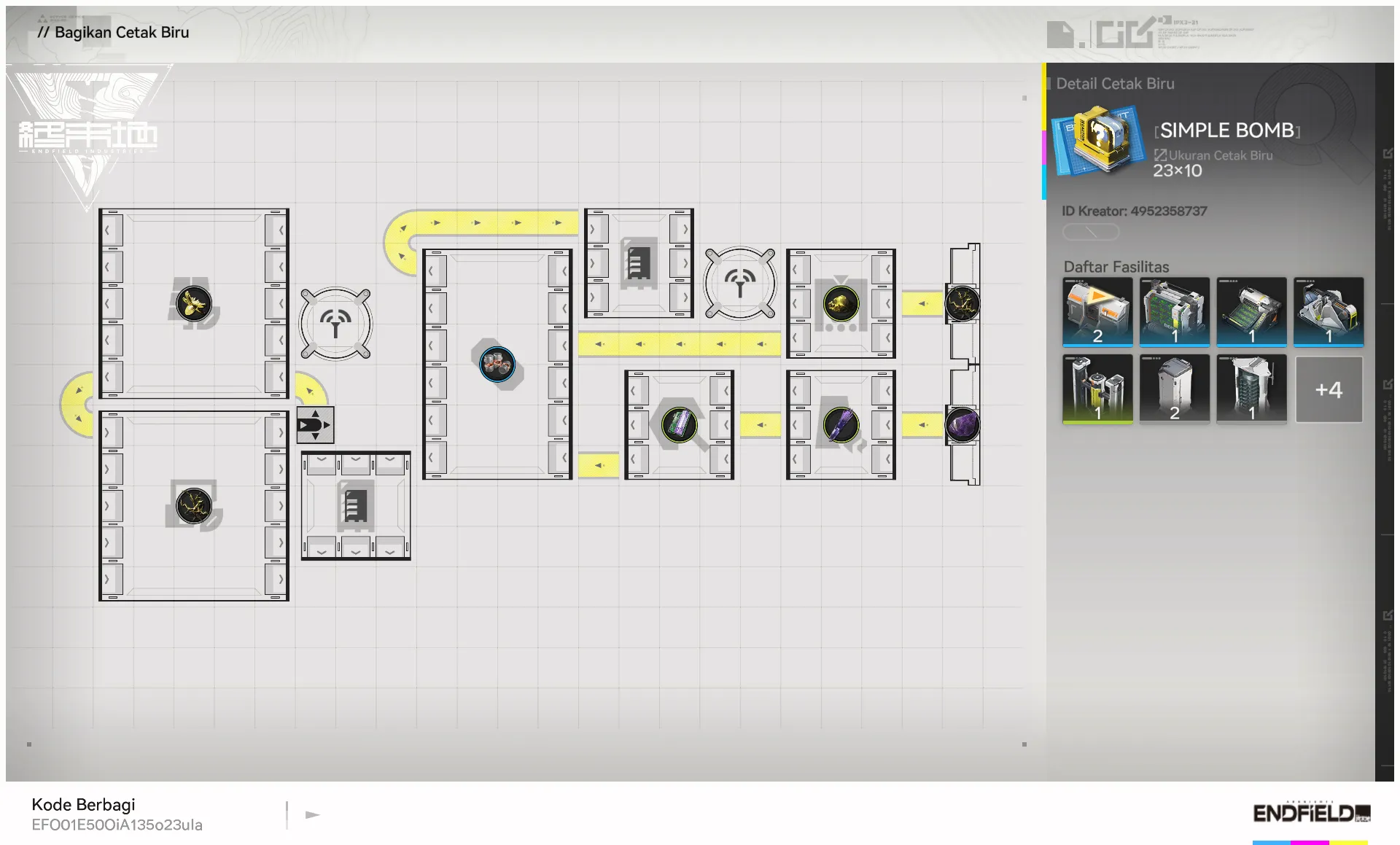Click the splitter arrow node on the conveyor

click(x=315, y=424)
